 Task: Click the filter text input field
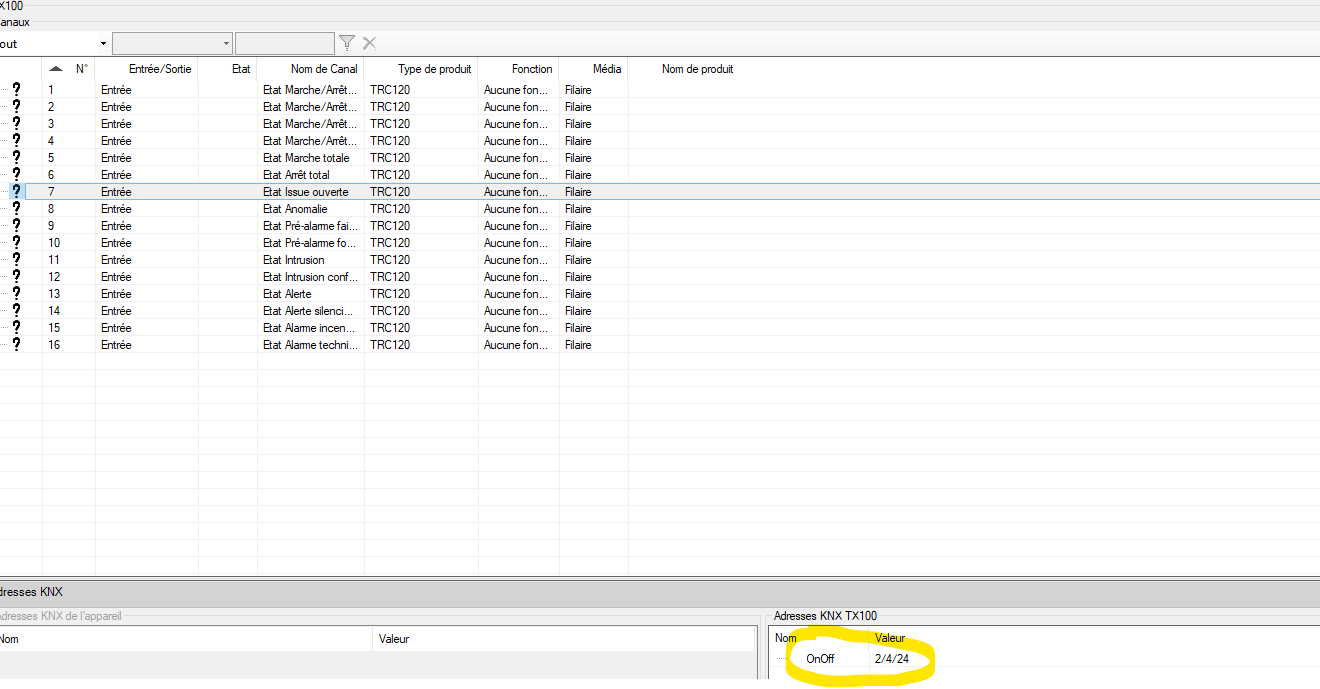coord(284,44)
